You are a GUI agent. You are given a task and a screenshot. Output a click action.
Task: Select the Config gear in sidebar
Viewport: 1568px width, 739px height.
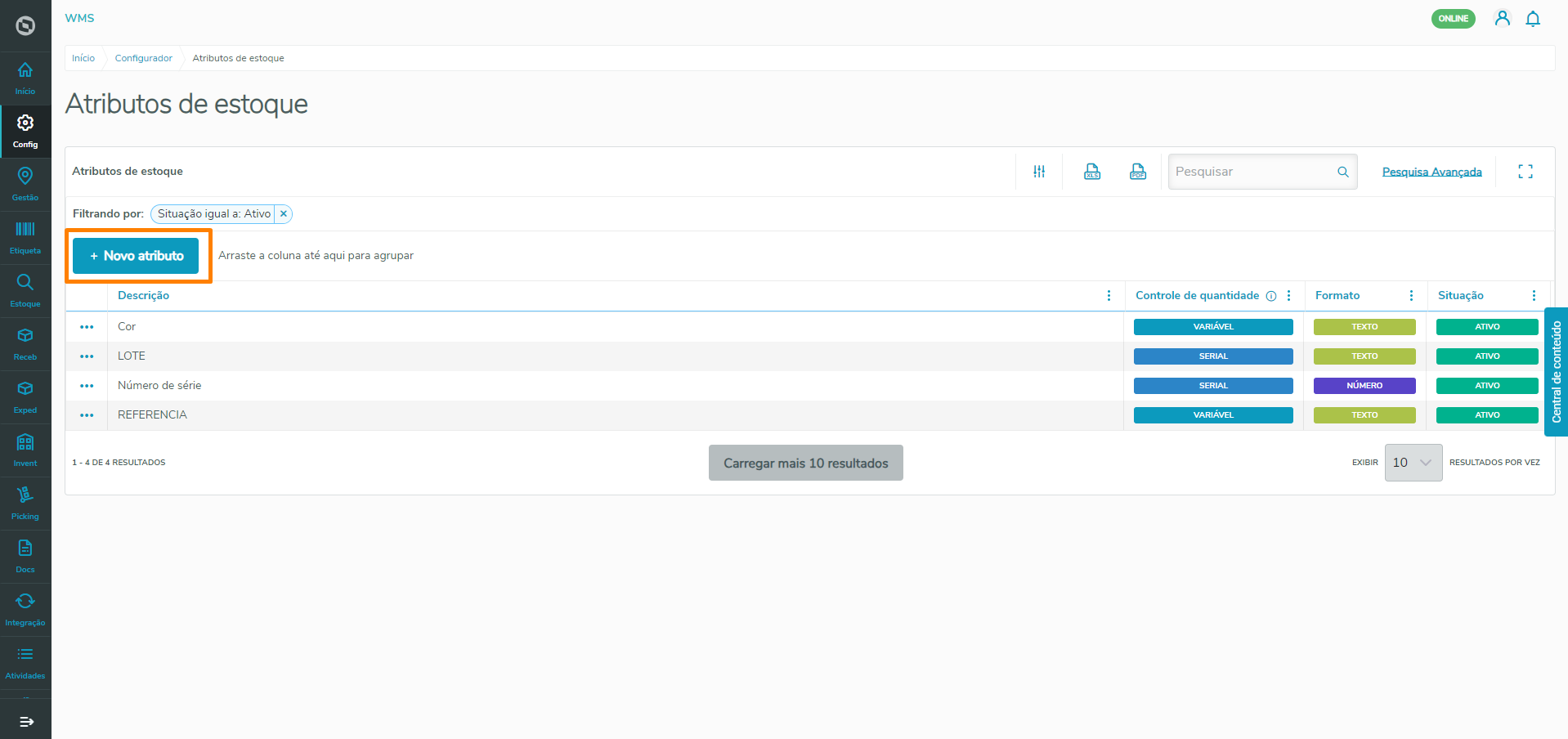pyautogui.click(x=25, y=132)
